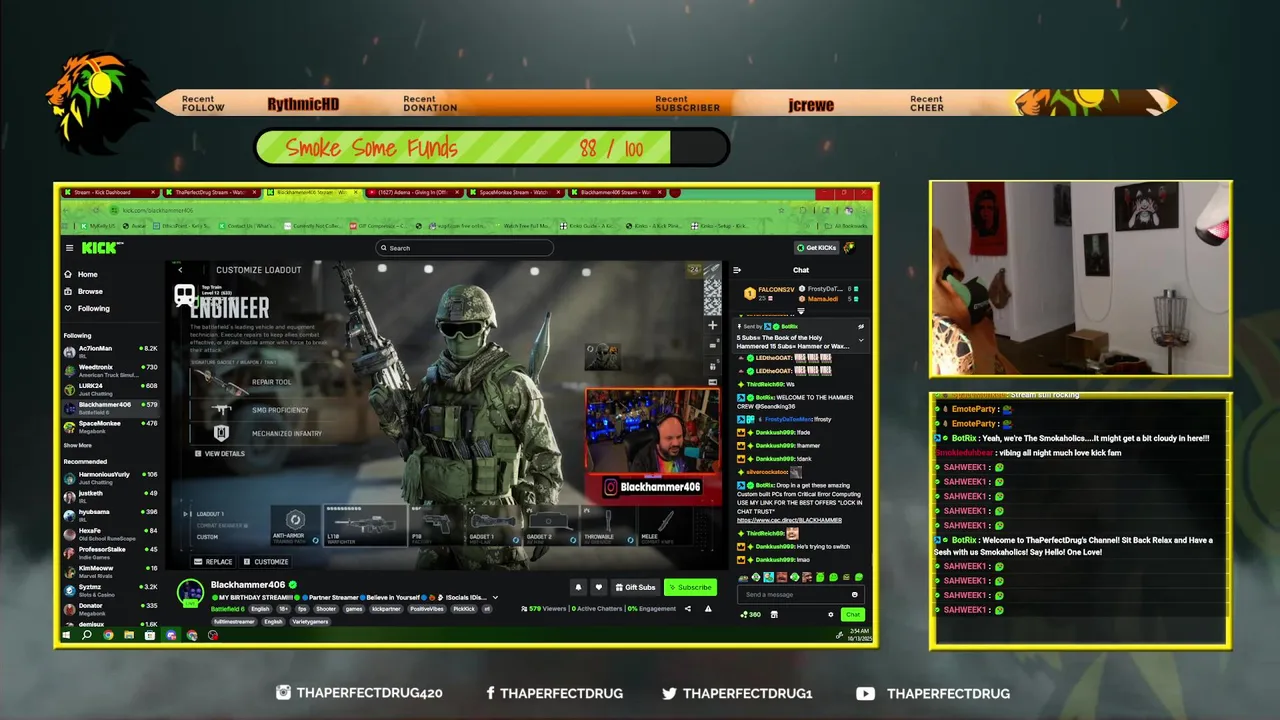Click the Get KICKs button

click(816, 248)
